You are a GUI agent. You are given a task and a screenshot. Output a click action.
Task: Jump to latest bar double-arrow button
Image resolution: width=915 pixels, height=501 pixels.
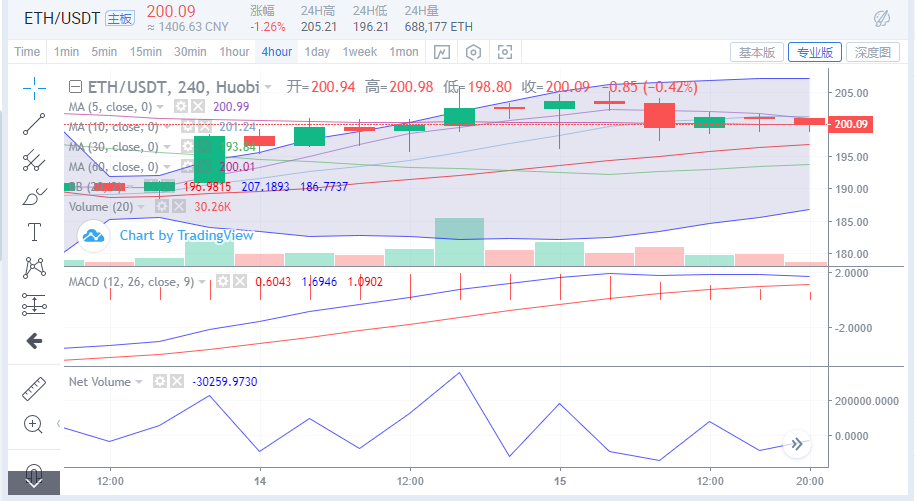click(797, 444)
